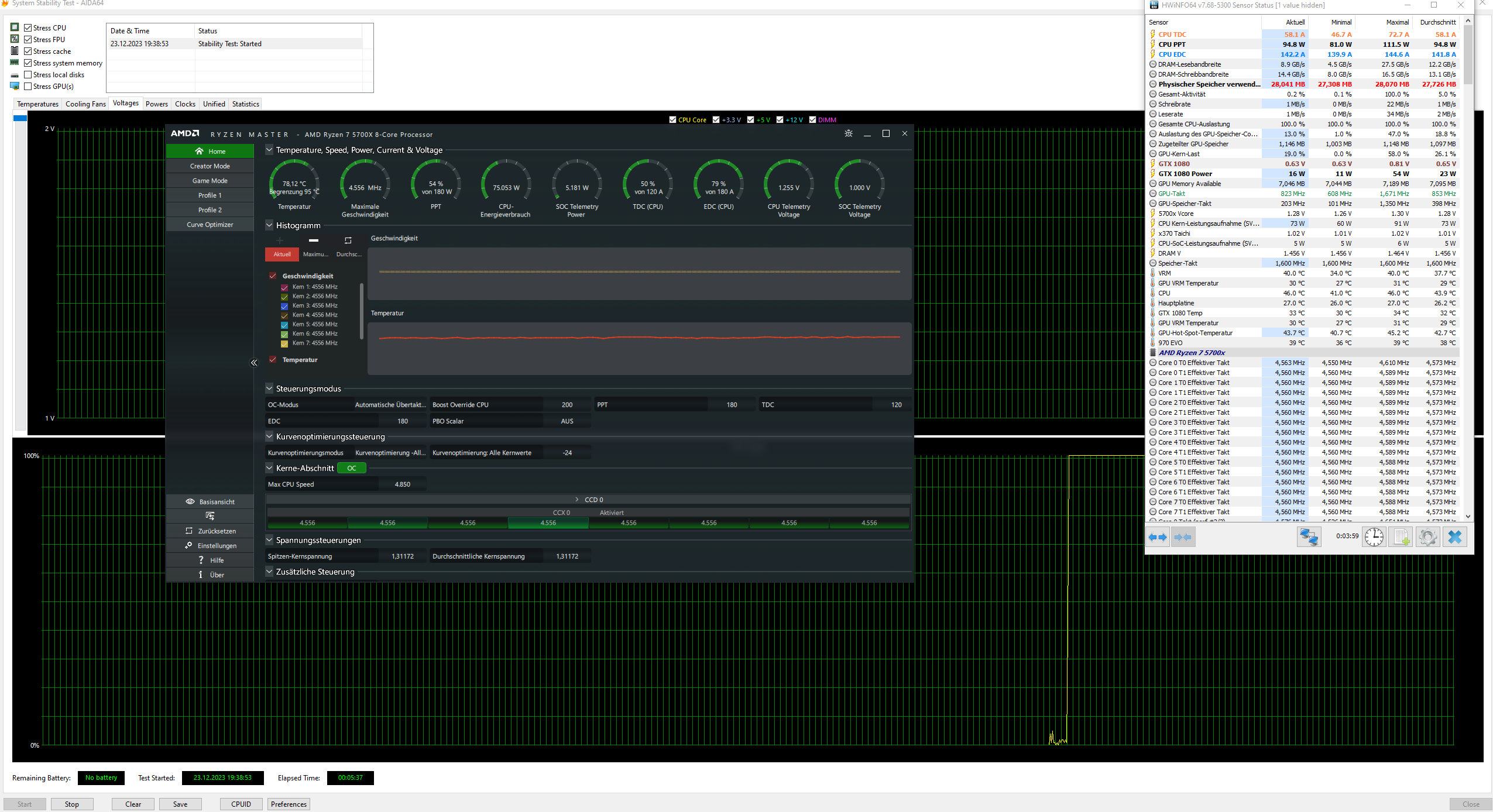The width and height of the screenshot is (1493, 812).
Task: Uncheck Stress CPU in AIDA64
Action: pyautogui.click(x=28, y=27)
